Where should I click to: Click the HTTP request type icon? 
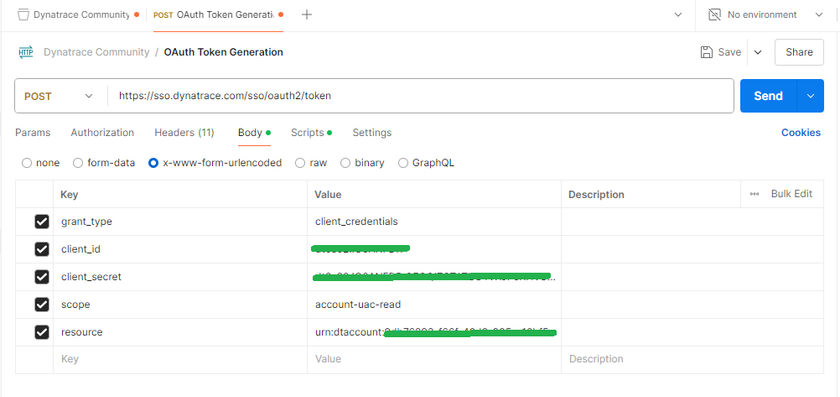pyautogui.click(x=26, y=52)
